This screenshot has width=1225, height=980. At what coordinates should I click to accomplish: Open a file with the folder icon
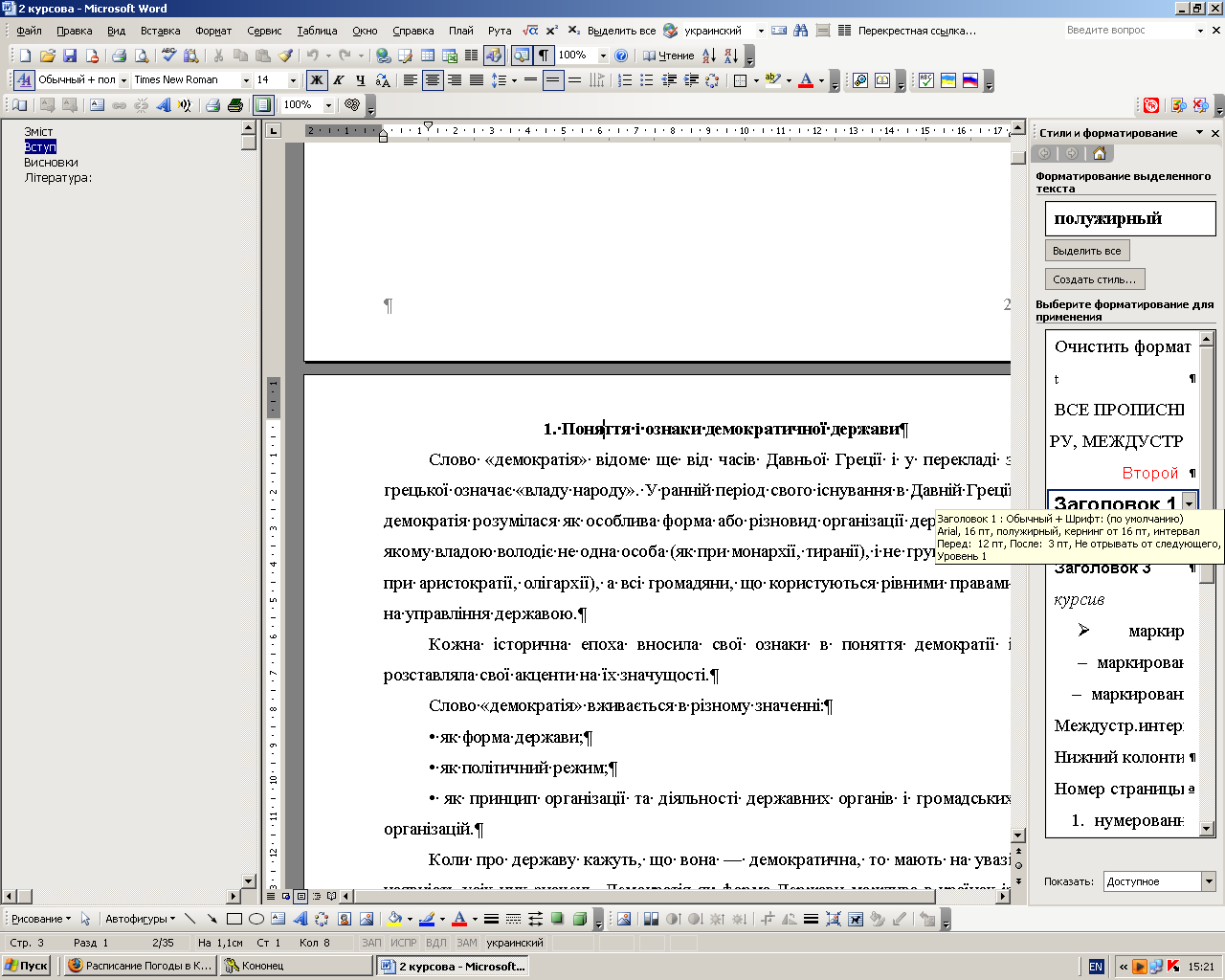click(47, 56)
